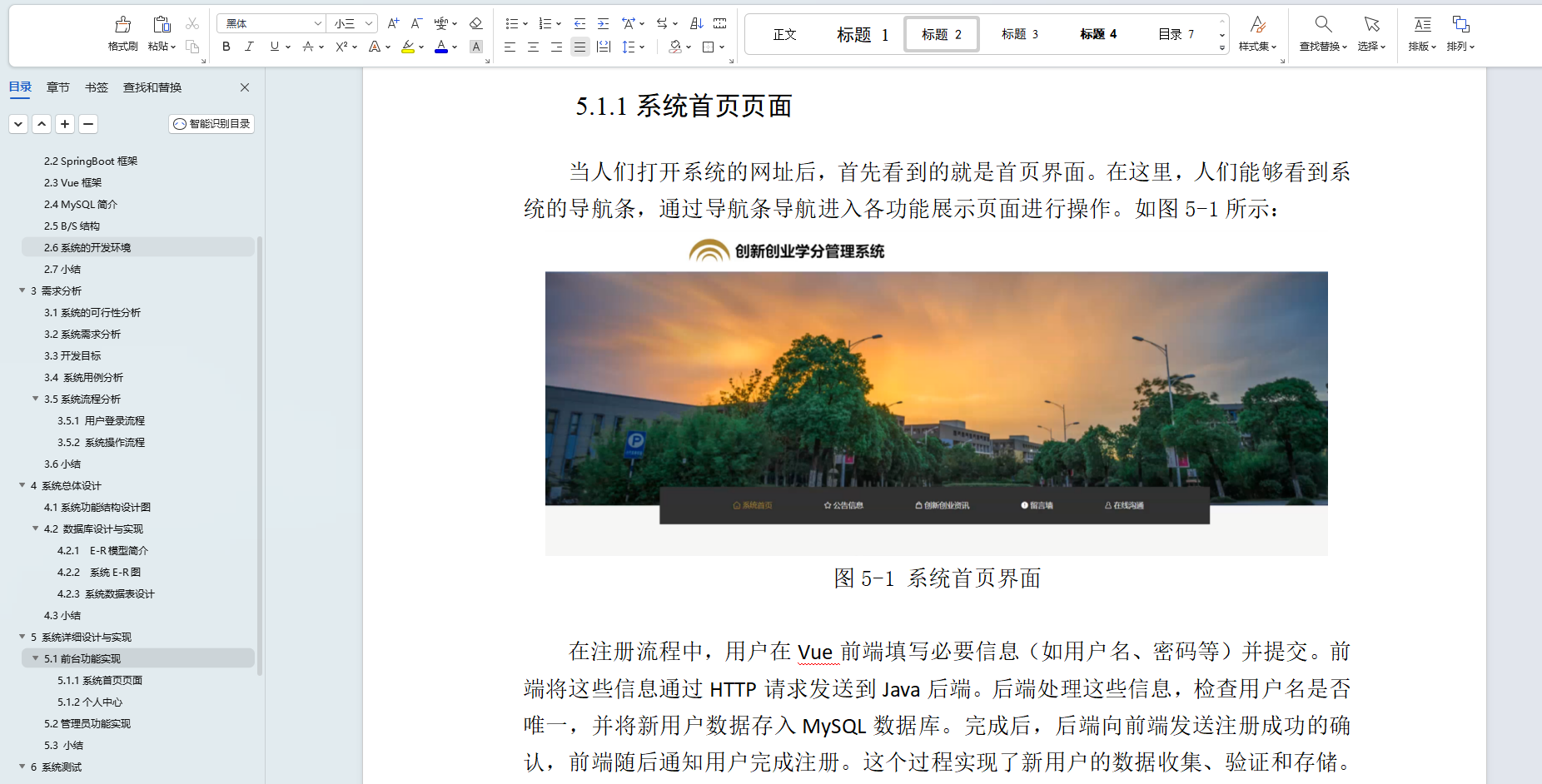Apply the 标题 3 style
The height and width of the screenshot is (784, 1542).
[1020, 34]
